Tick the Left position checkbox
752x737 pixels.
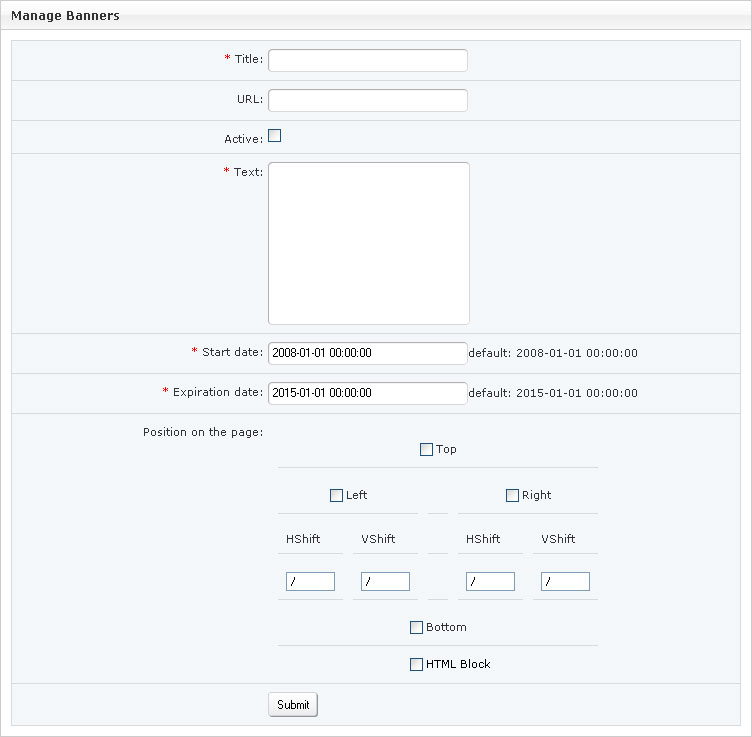pos(336,495)
